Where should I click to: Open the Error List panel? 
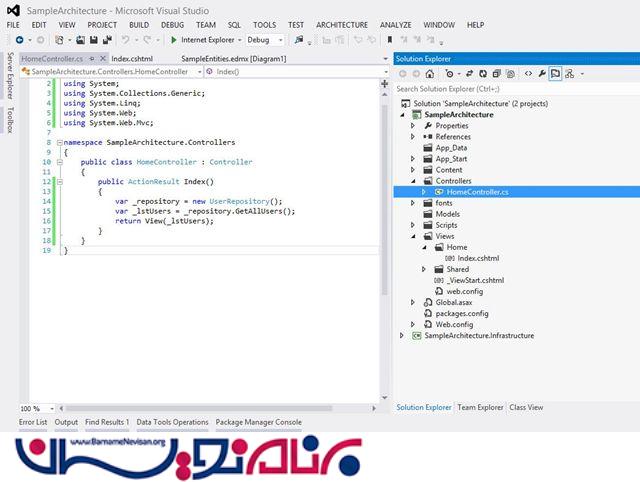tap(33, 423)
